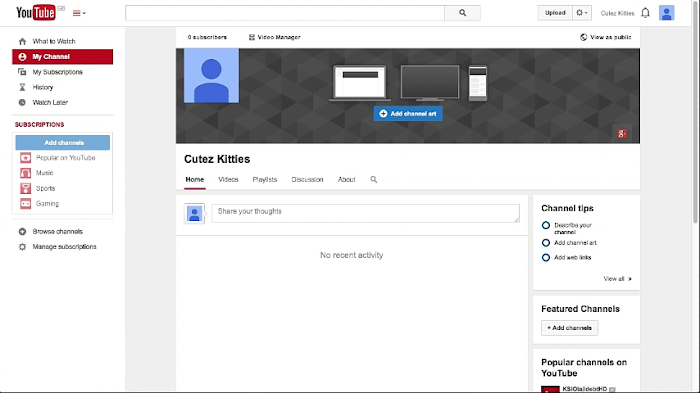Screen dimensions: 700x393
Task: Click View all under Channel tips
Action: point(617,279)
